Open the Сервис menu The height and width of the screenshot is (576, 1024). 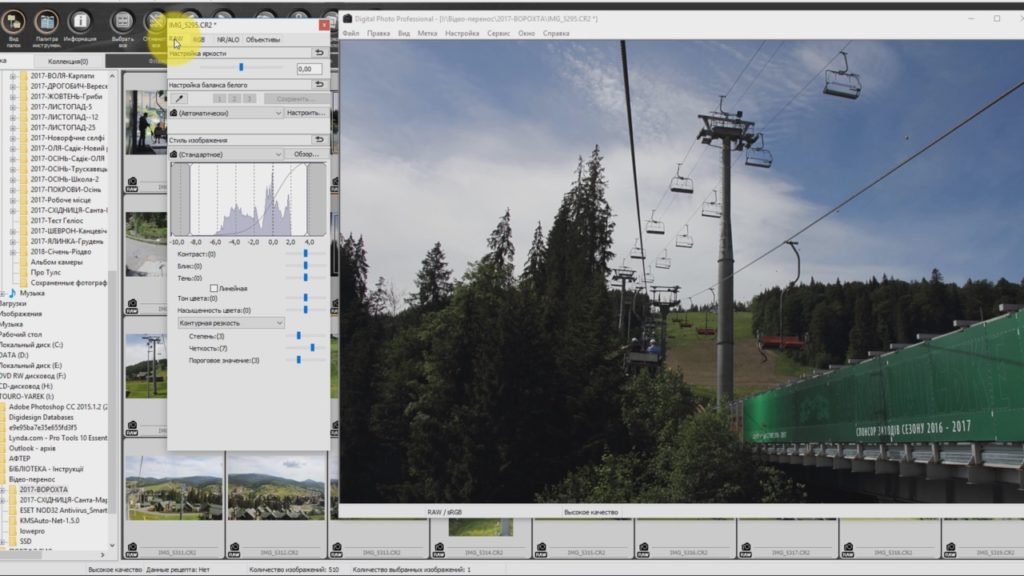point(498,33)
